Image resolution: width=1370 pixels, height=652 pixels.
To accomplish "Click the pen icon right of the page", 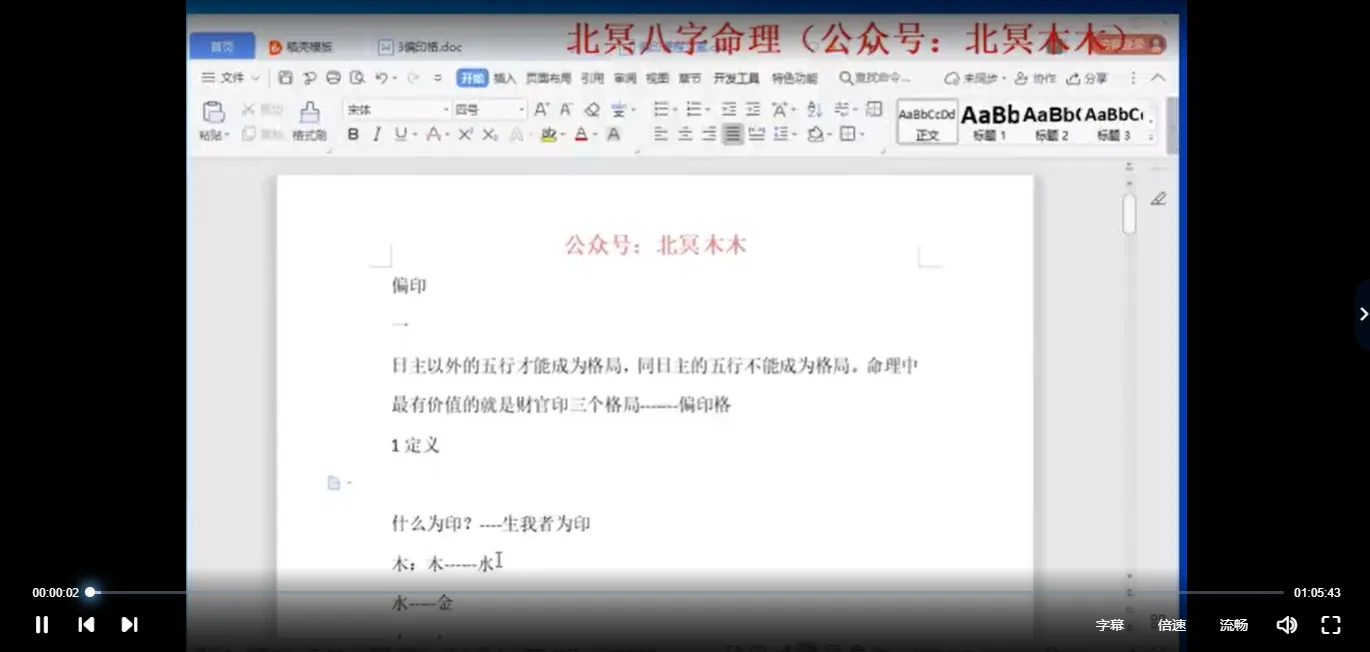I will coord(1158,198).
